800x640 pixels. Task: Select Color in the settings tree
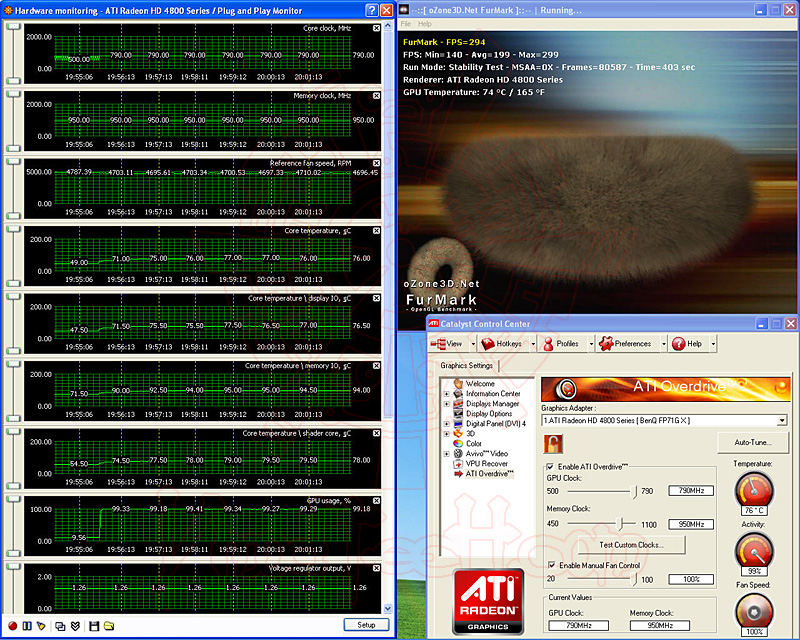[x=473, y=444]
